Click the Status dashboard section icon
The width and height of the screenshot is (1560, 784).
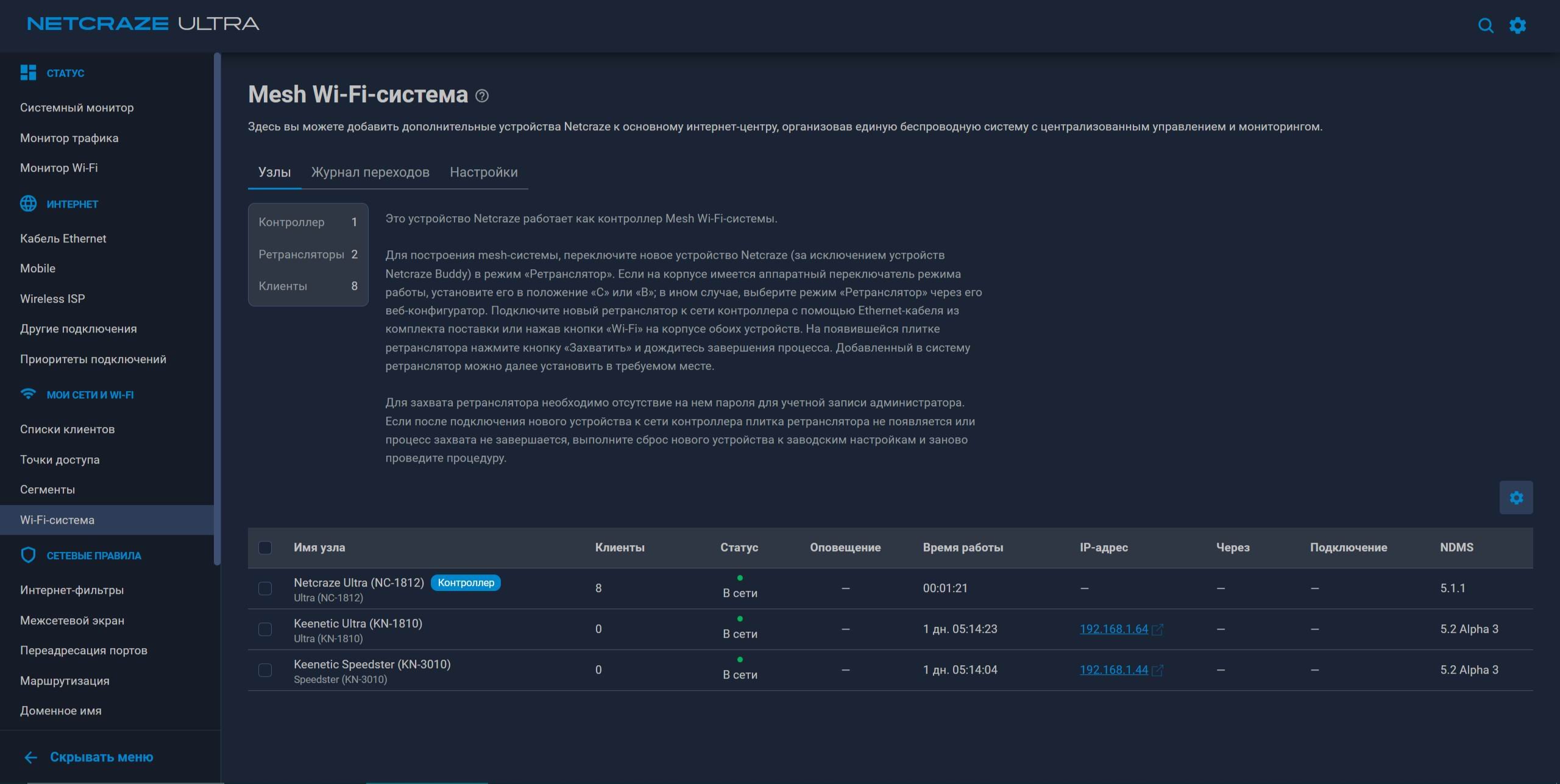click(x=28, y=72)
